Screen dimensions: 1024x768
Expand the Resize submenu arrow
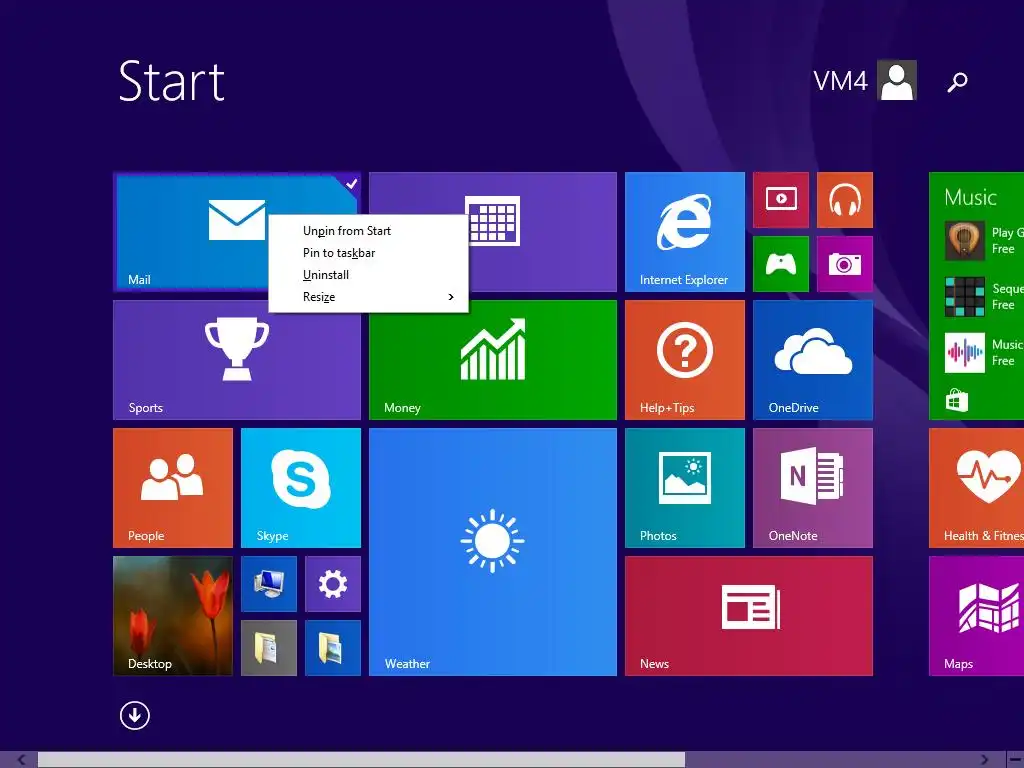click(451, 297)
